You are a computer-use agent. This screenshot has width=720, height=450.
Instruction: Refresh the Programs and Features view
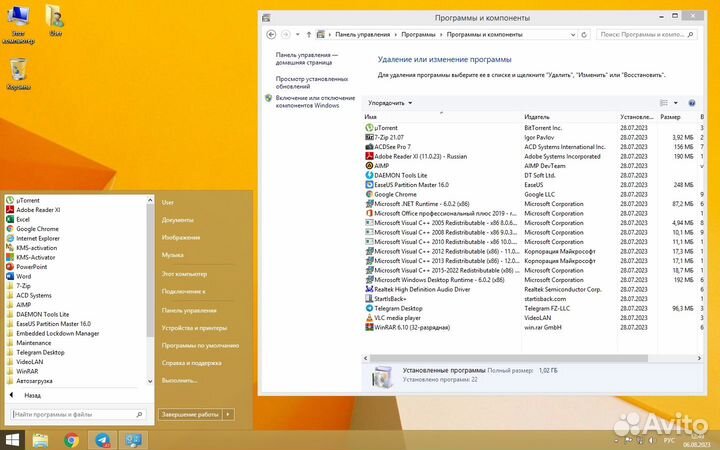click(x=584, y=34)
